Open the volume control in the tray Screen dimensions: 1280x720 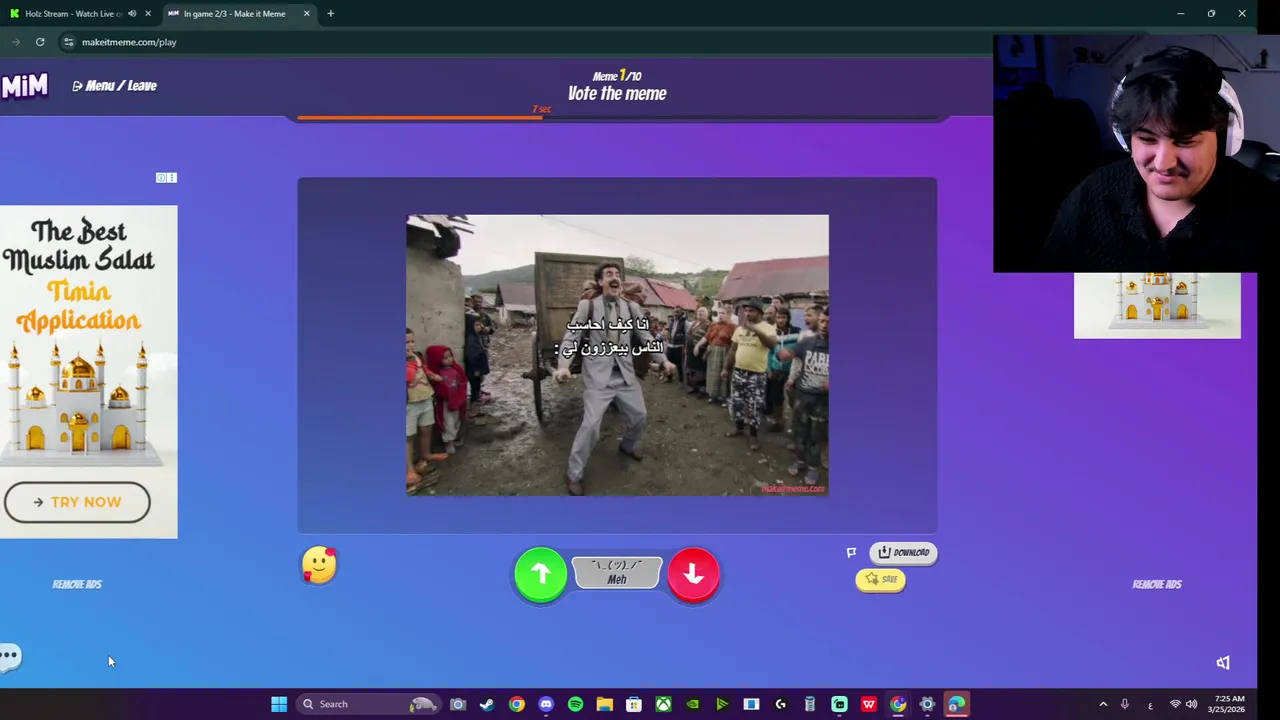[x=1191, y=704]
